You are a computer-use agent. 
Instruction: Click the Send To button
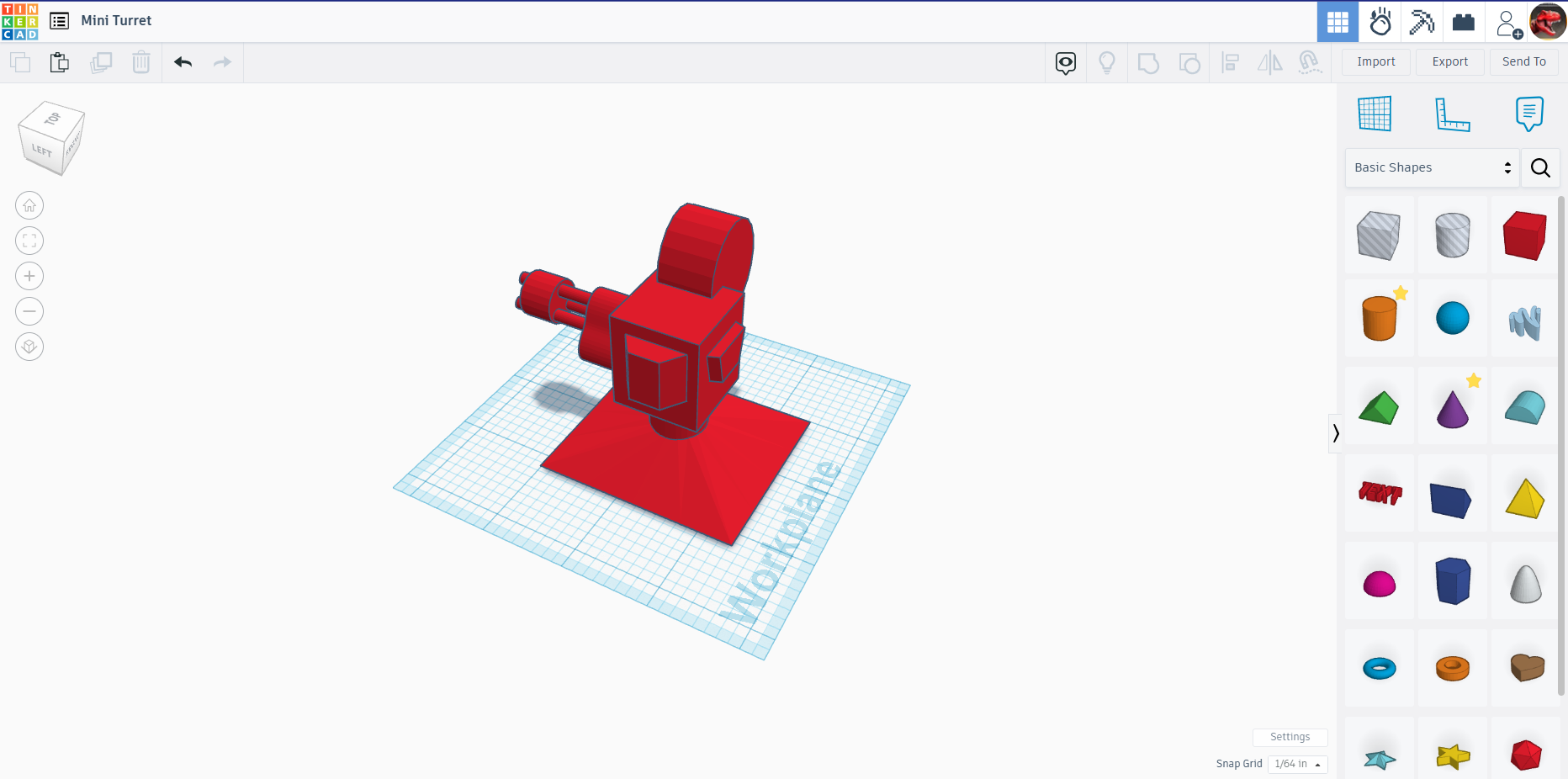(1523, 61)
